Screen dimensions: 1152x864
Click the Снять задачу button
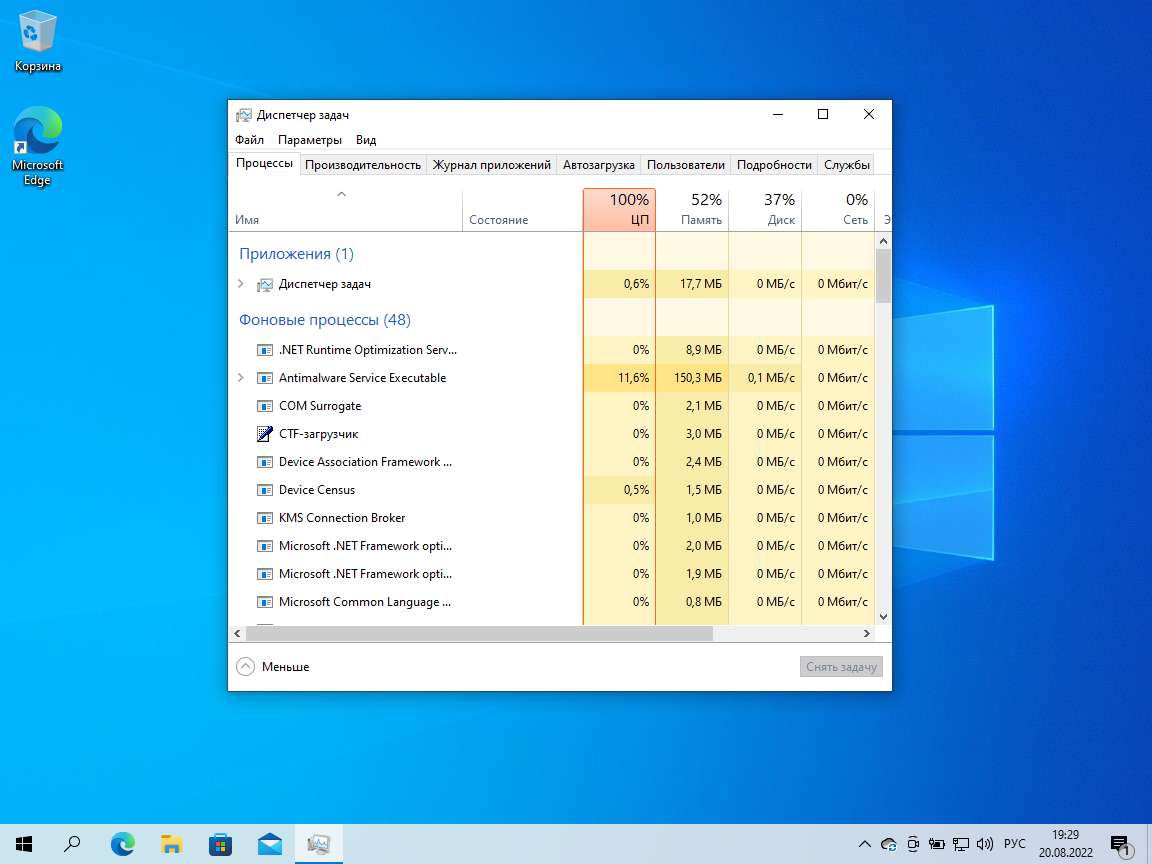tap(841, 667)
